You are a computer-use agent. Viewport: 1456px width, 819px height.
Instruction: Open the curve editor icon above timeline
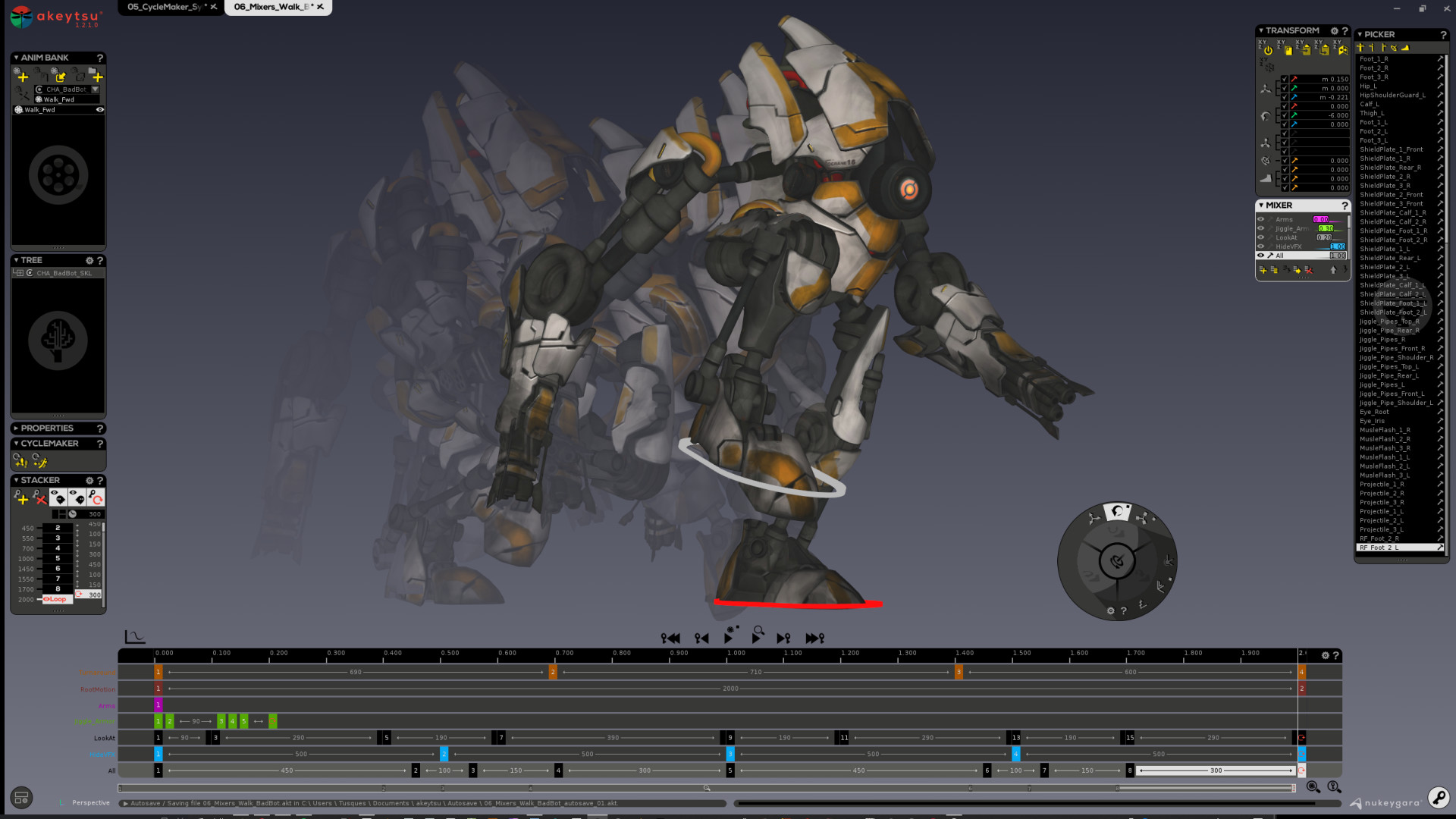134,638
